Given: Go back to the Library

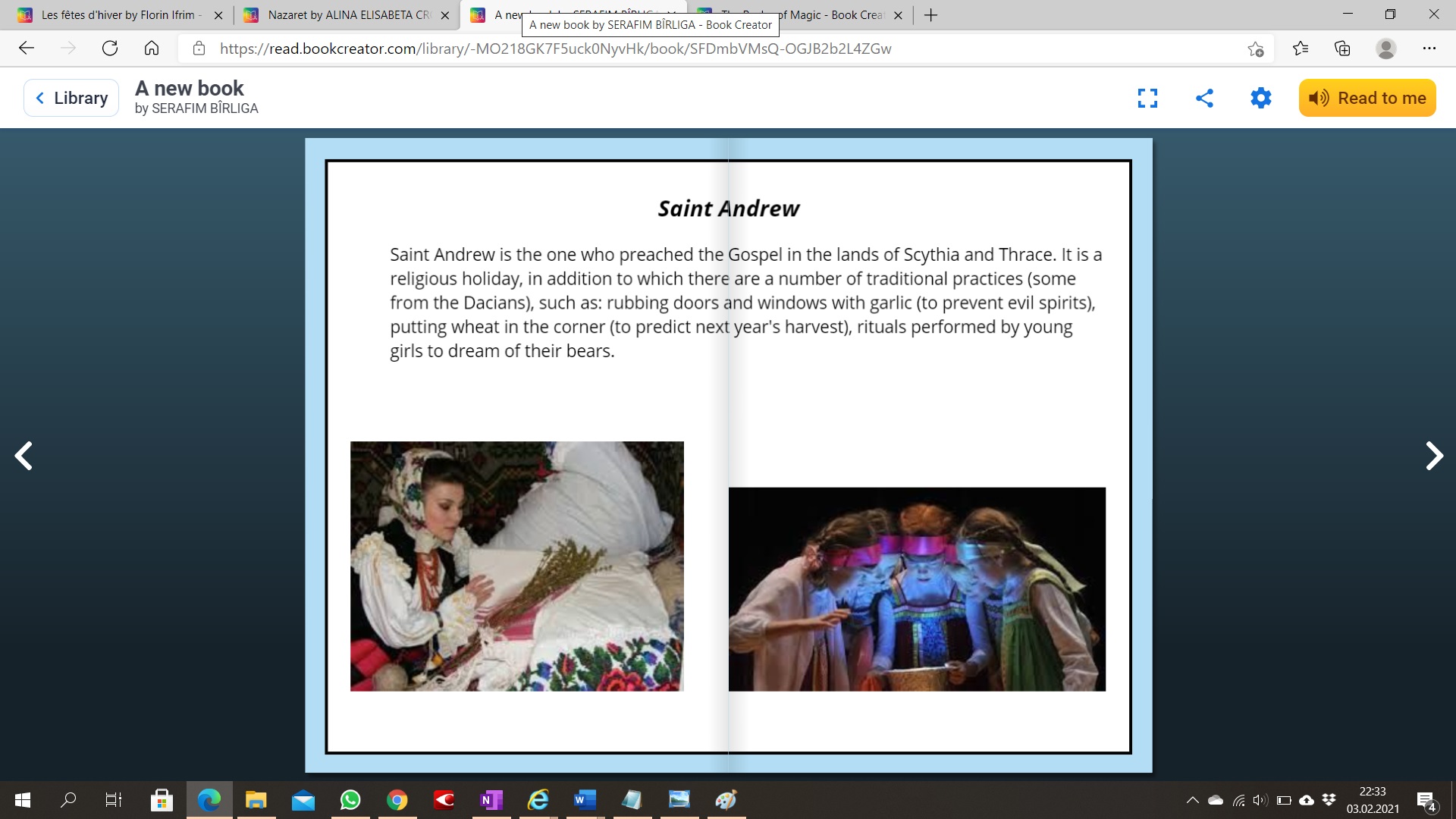Looking at the screenshot, I should click(x=71, y=98).
